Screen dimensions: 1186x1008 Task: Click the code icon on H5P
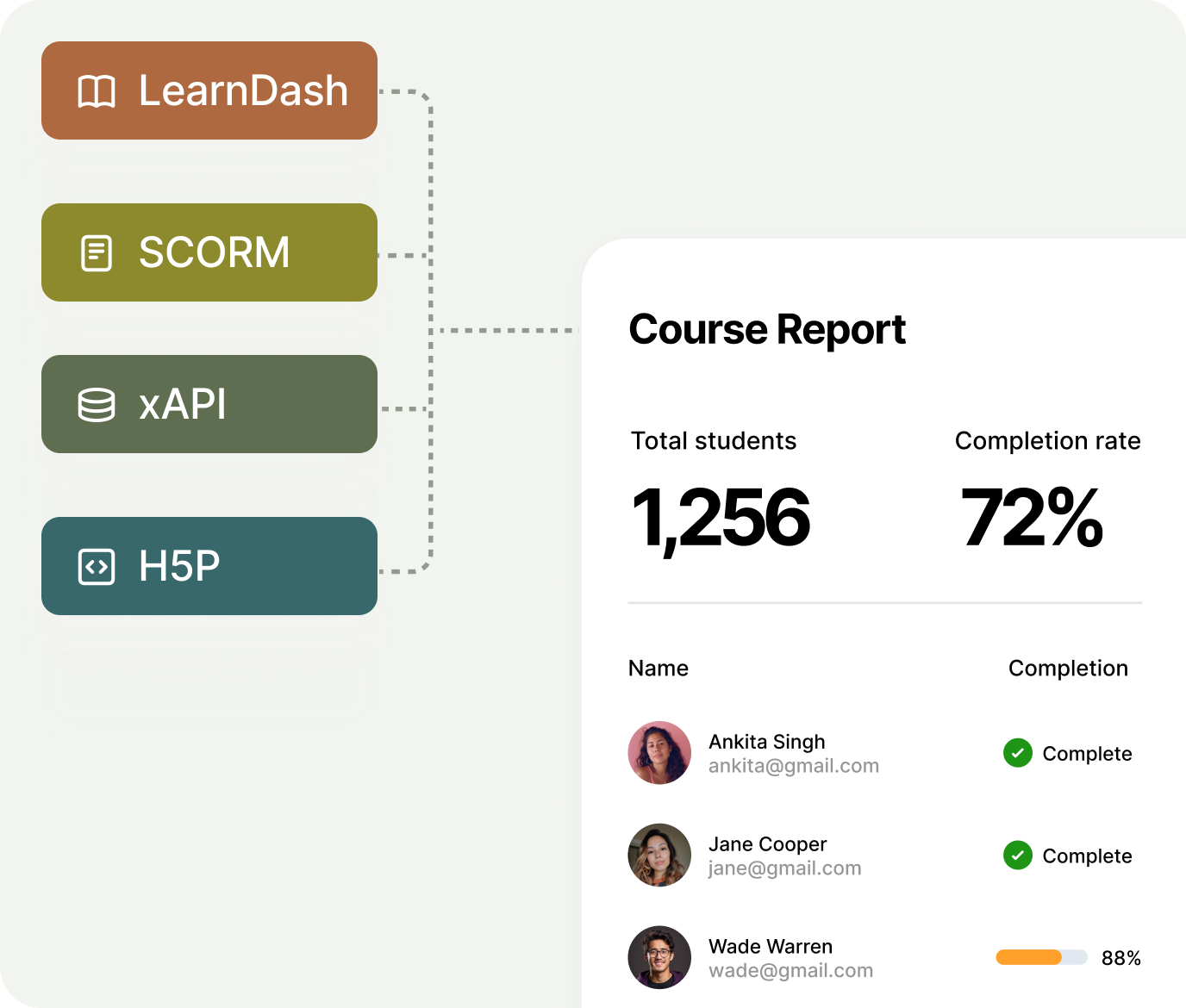pyautogui.click(x=97, y=567)
